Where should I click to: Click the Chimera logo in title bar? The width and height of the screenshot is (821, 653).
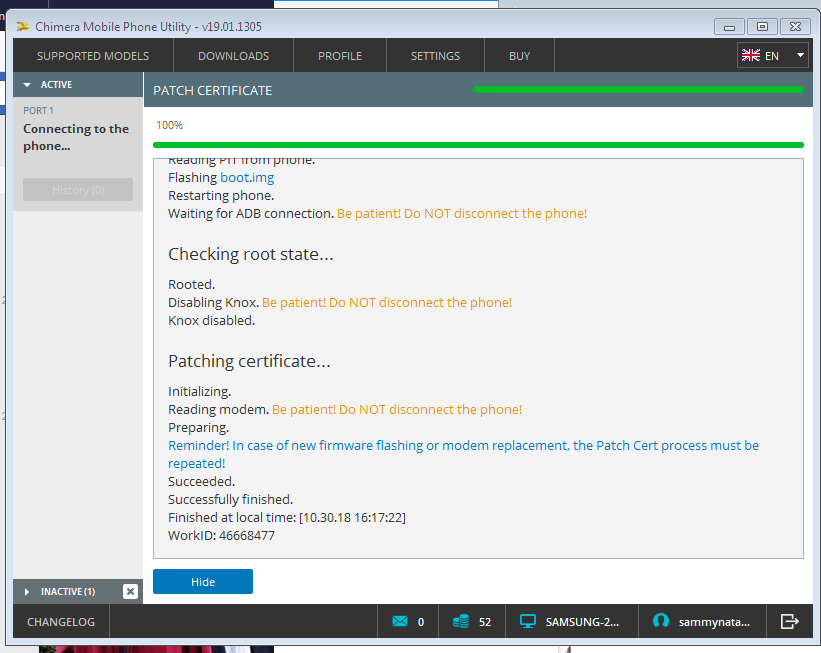click(x=23, y=26)
